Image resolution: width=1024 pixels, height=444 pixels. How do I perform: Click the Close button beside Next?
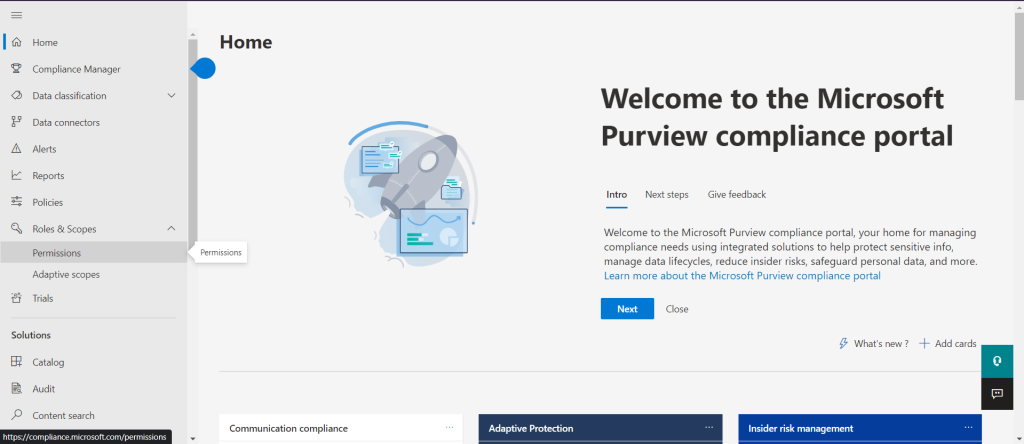[x=677, y=309]
